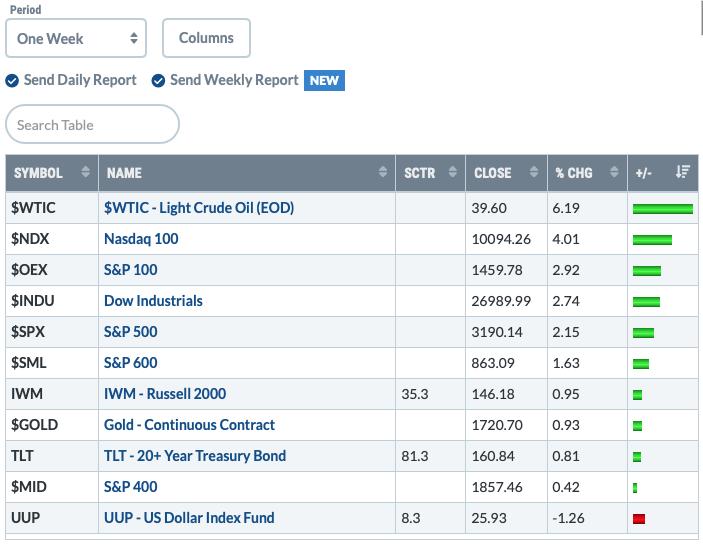Open the Nasdaq 100 link
The width and height of the screenshot is (703, 544).
pyautogui.click(x=141, y=239)
